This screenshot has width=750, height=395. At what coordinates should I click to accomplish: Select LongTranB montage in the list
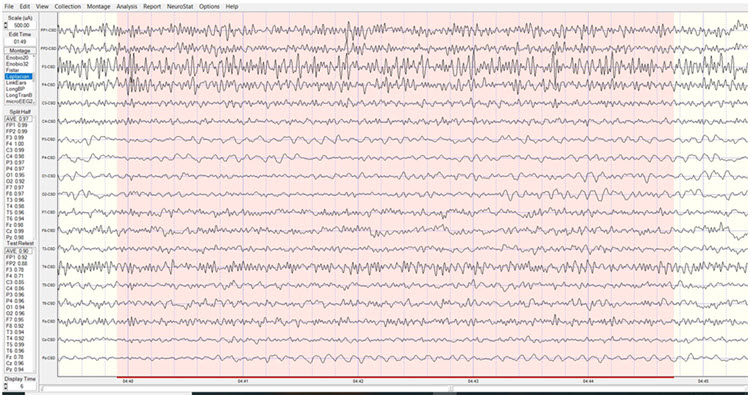pyautogui.click(x=18, y=95)
